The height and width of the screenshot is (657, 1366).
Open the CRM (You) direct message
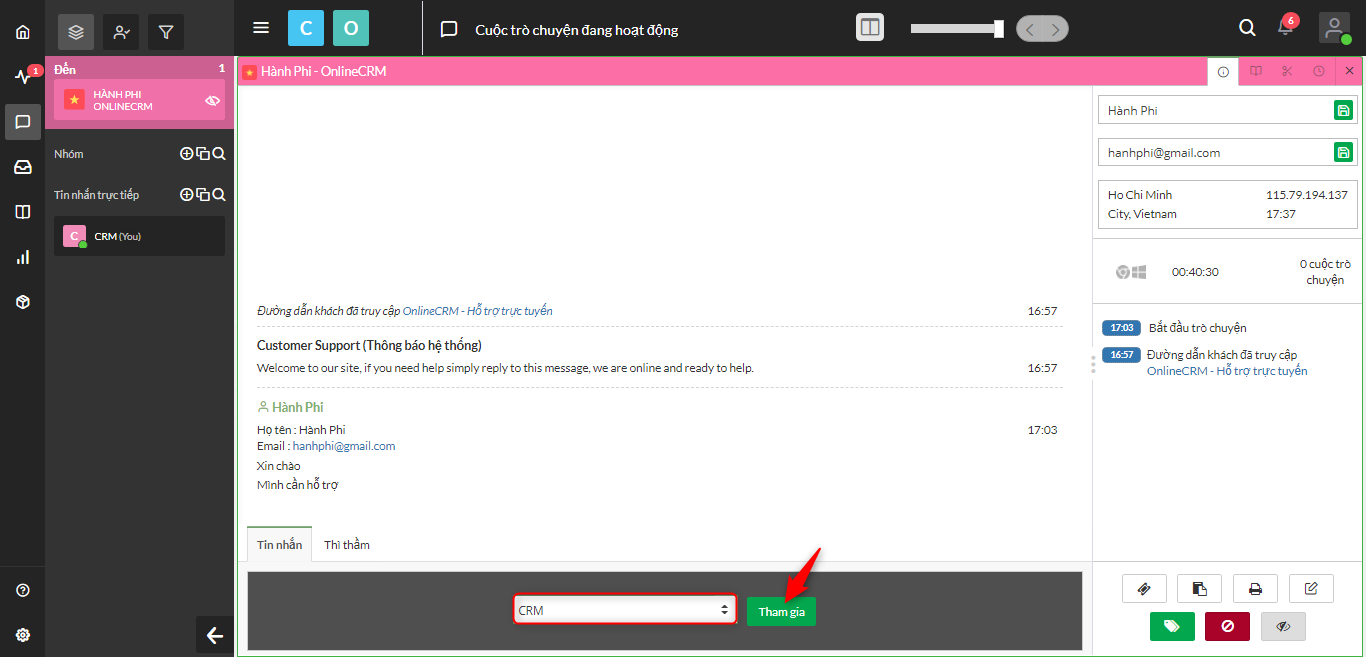139,236
